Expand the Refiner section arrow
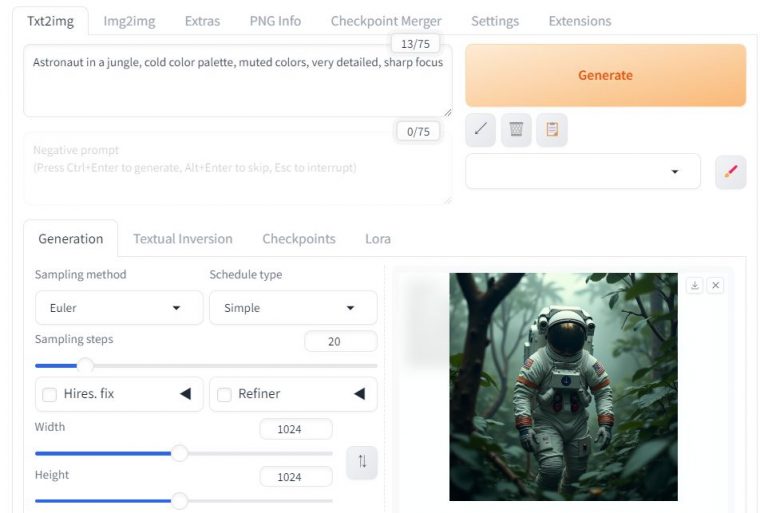The width and height of the screenshot is (768, 513). pos(359,394)
